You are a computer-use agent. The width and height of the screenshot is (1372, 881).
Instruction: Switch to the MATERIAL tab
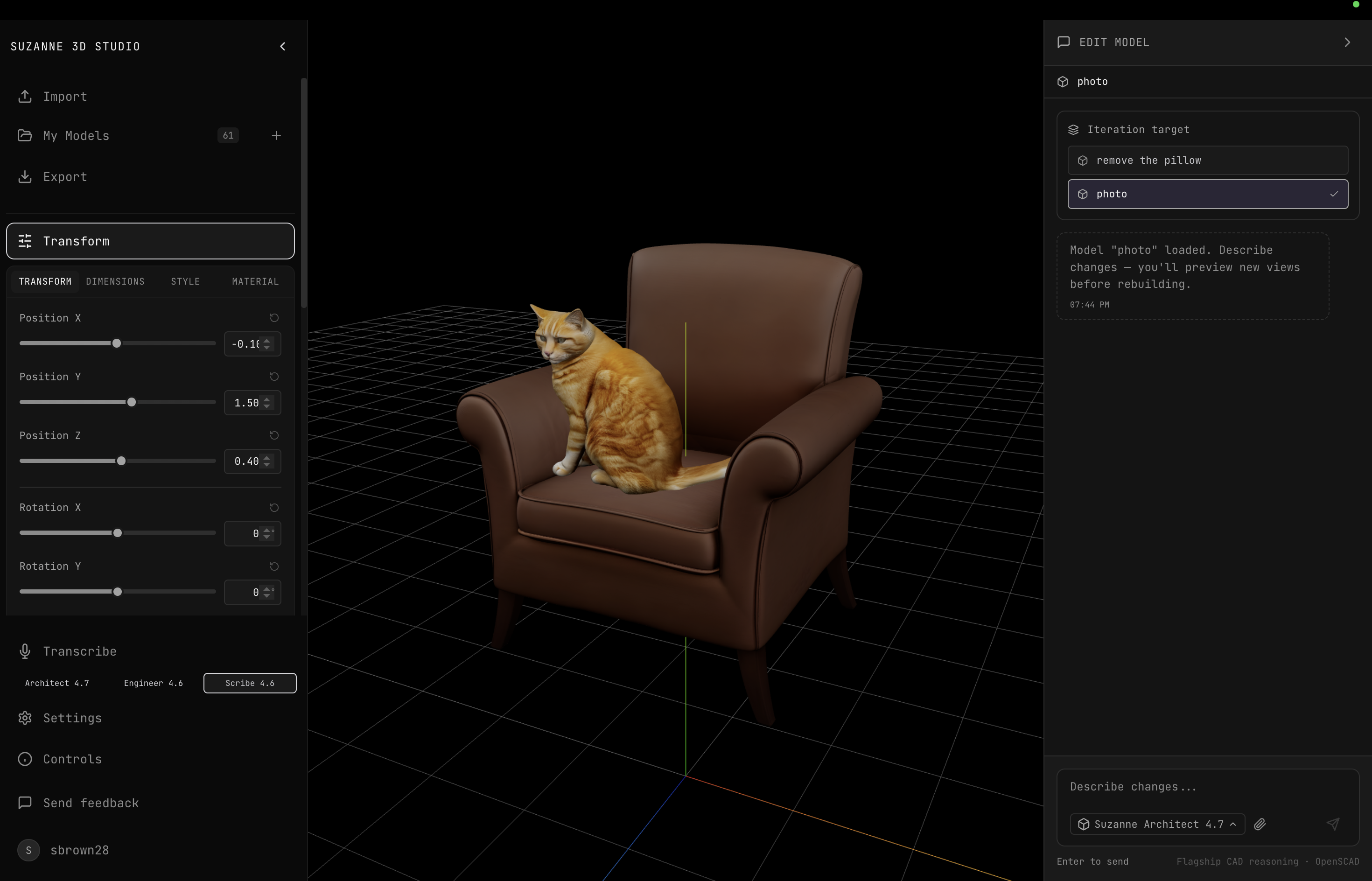tap(255, 281)
